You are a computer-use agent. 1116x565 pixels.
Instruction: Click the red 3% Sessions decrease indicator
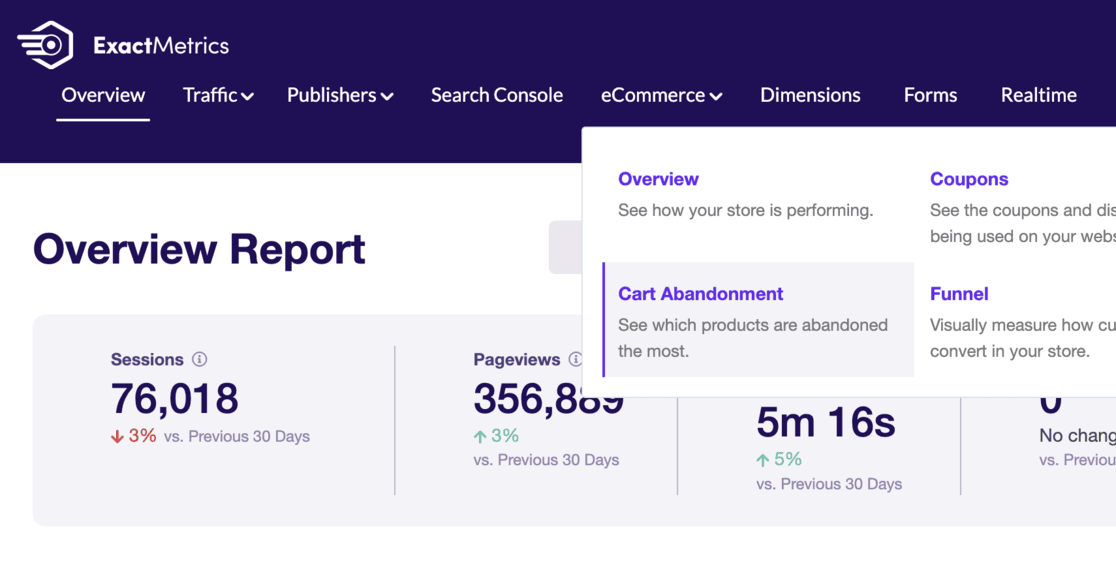[133, 436]
